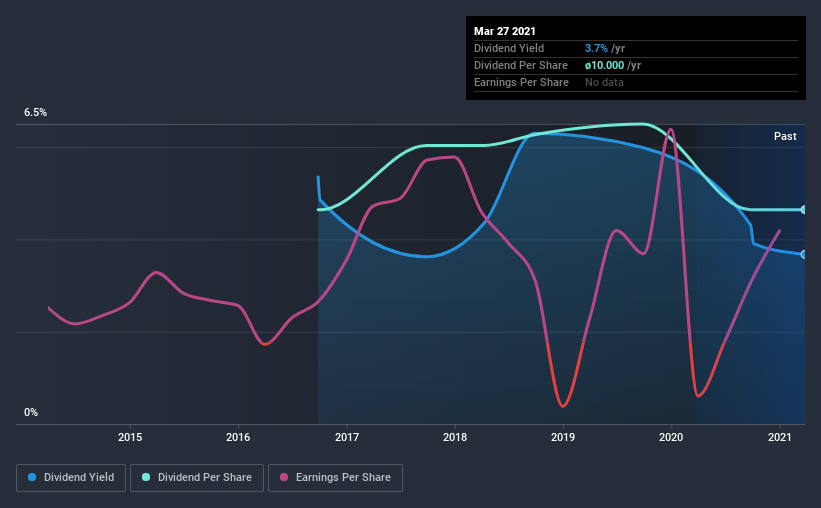This screenshot has height=508, width=821.
Task: Click the 2017 x-axis label
Action: (347, 437)
